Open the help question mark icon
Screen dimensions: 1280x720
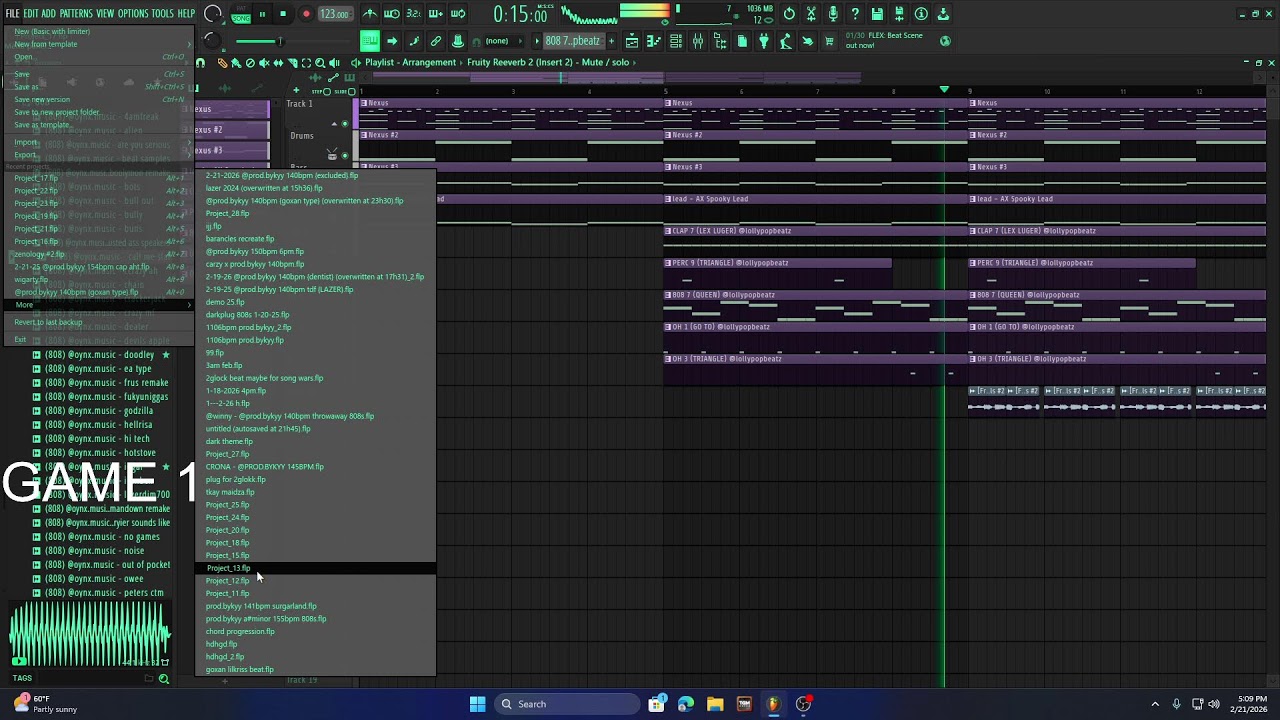click(x=855, y=14)
